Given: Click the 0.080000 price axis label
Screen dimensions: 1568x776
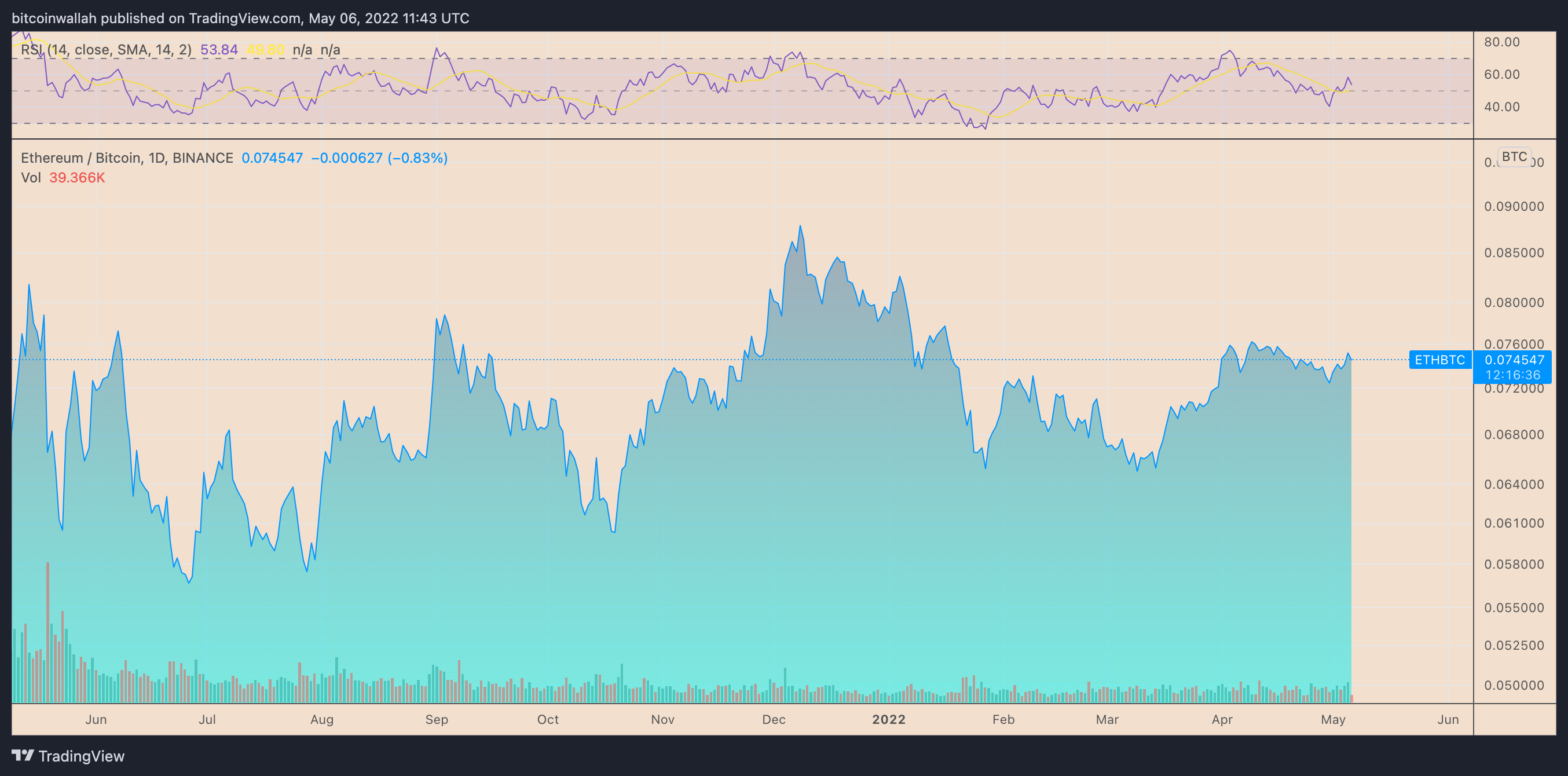Looking at the screenshot, I should pyautogui.click(x=1514, y=302).
